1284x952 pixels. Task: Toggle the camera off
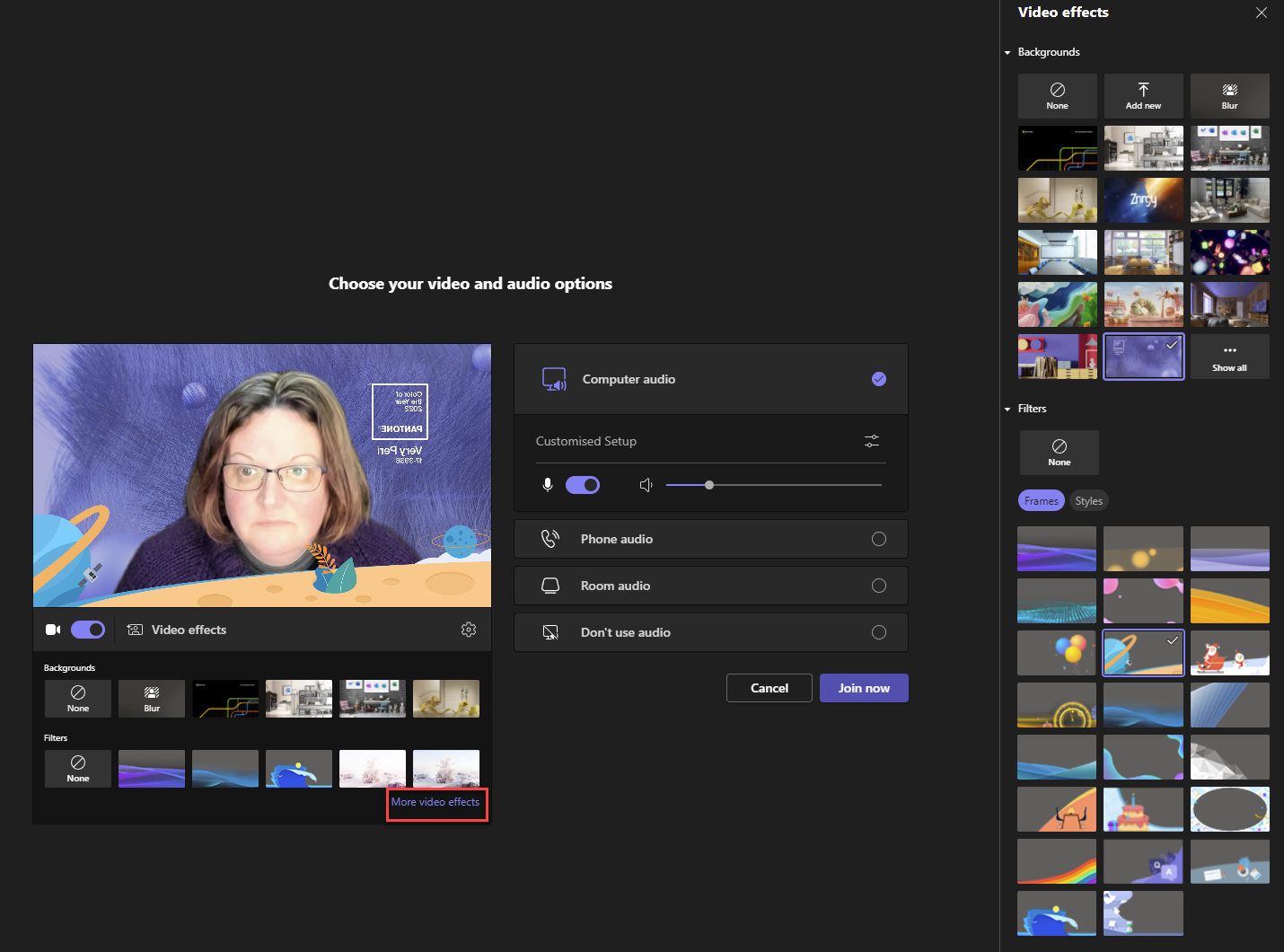(88, 630)
